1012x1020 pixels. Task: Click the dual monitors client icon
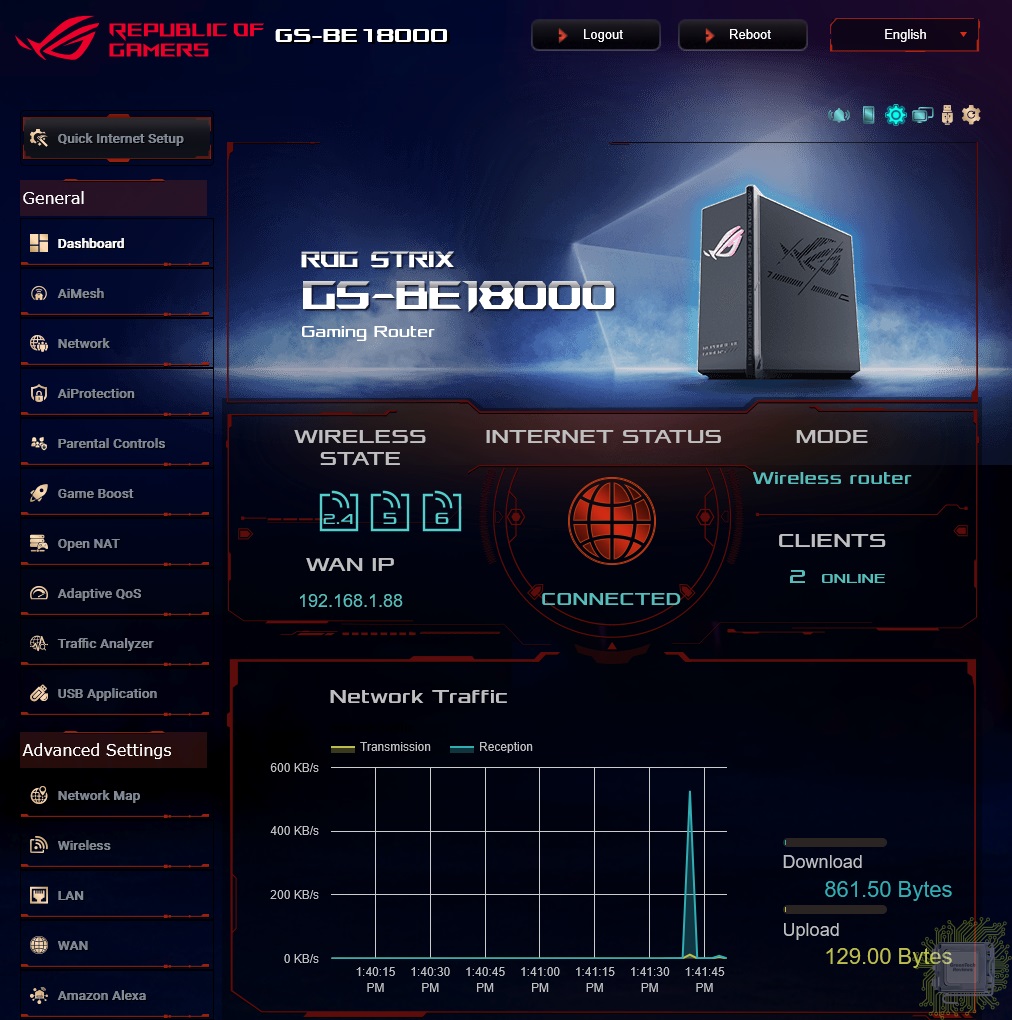922,115
